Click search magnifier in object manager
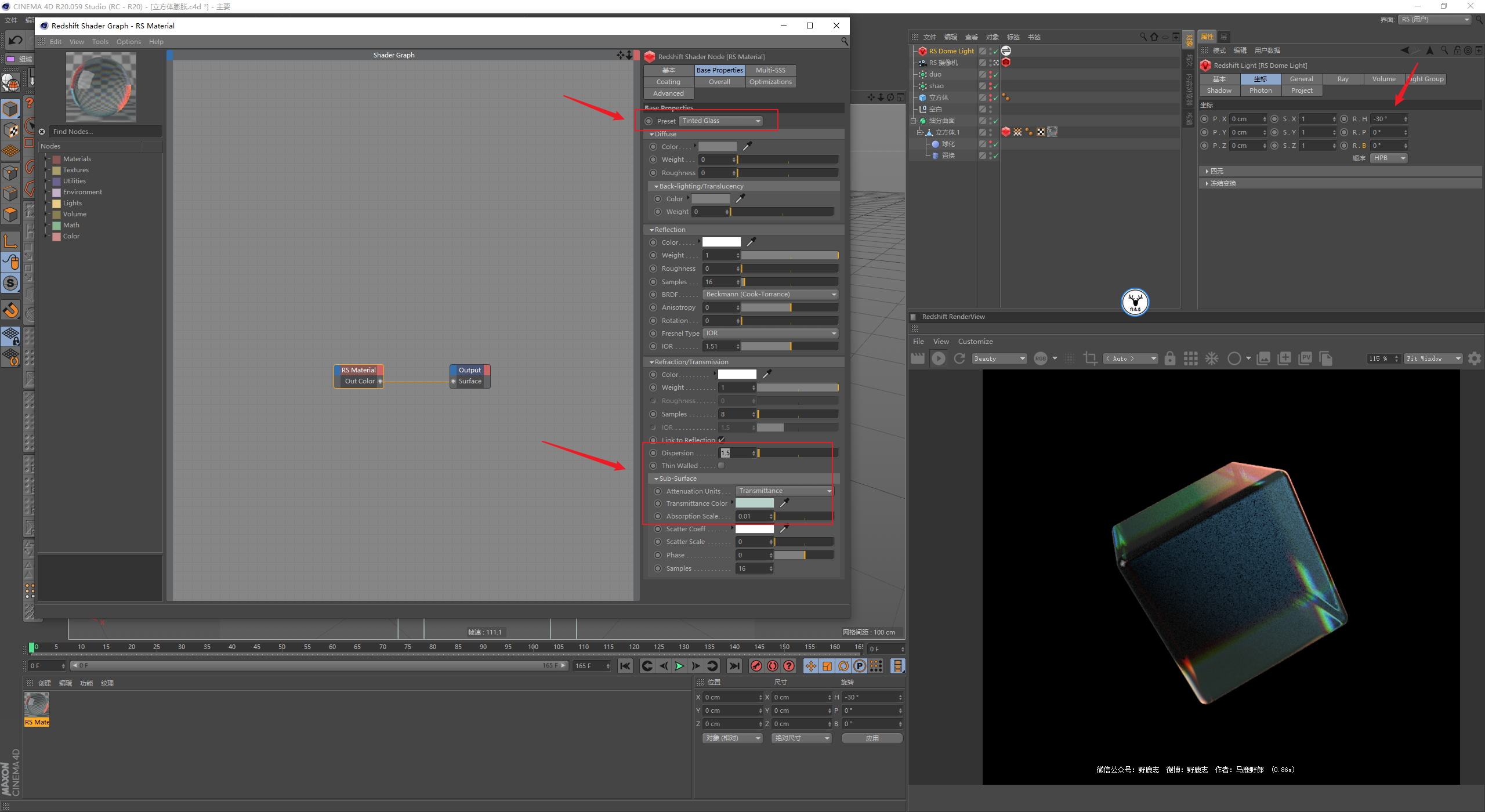Image resolution: width=1485 pixels, height=812 pixels. tap(1143, 37)
